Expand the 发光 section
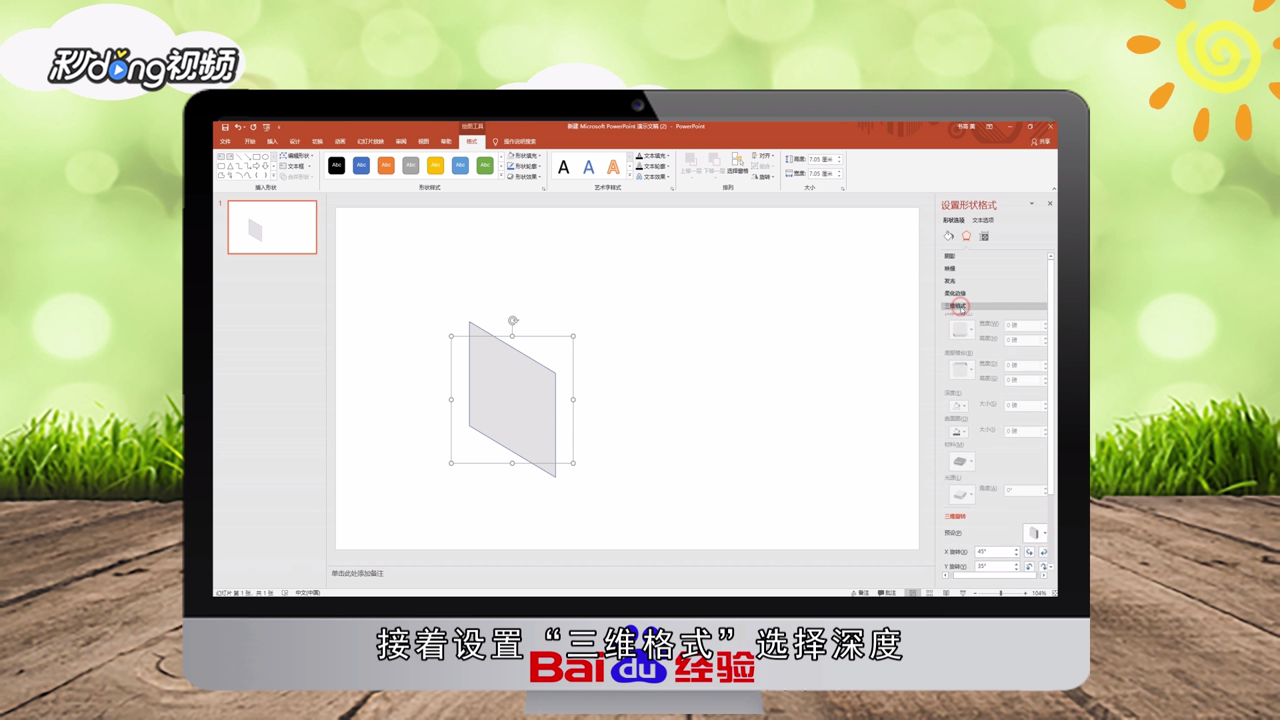 pos(950,281)
